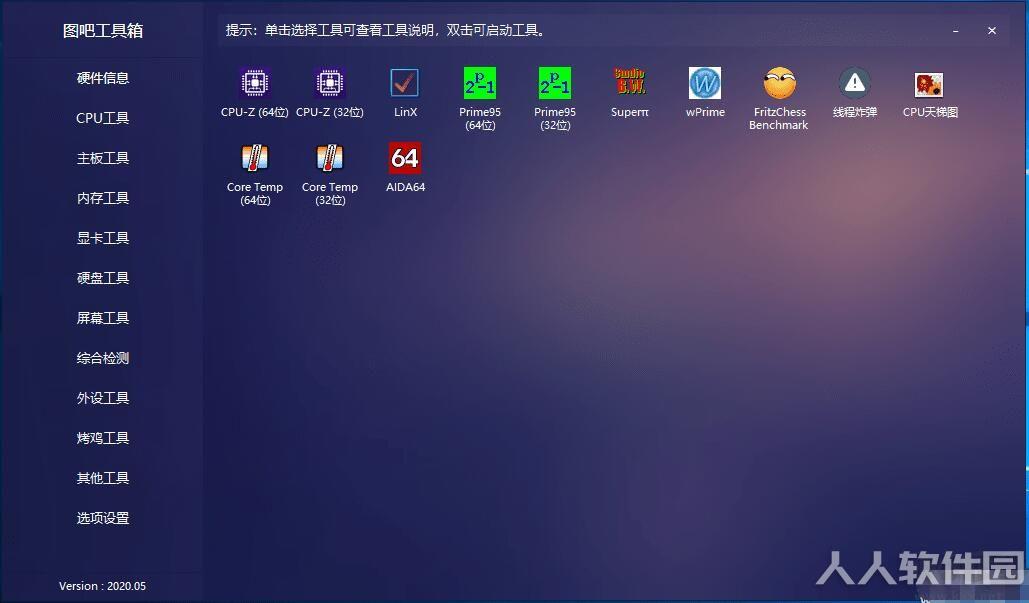Close the 图吧工具箱 window

click(992, 31)
